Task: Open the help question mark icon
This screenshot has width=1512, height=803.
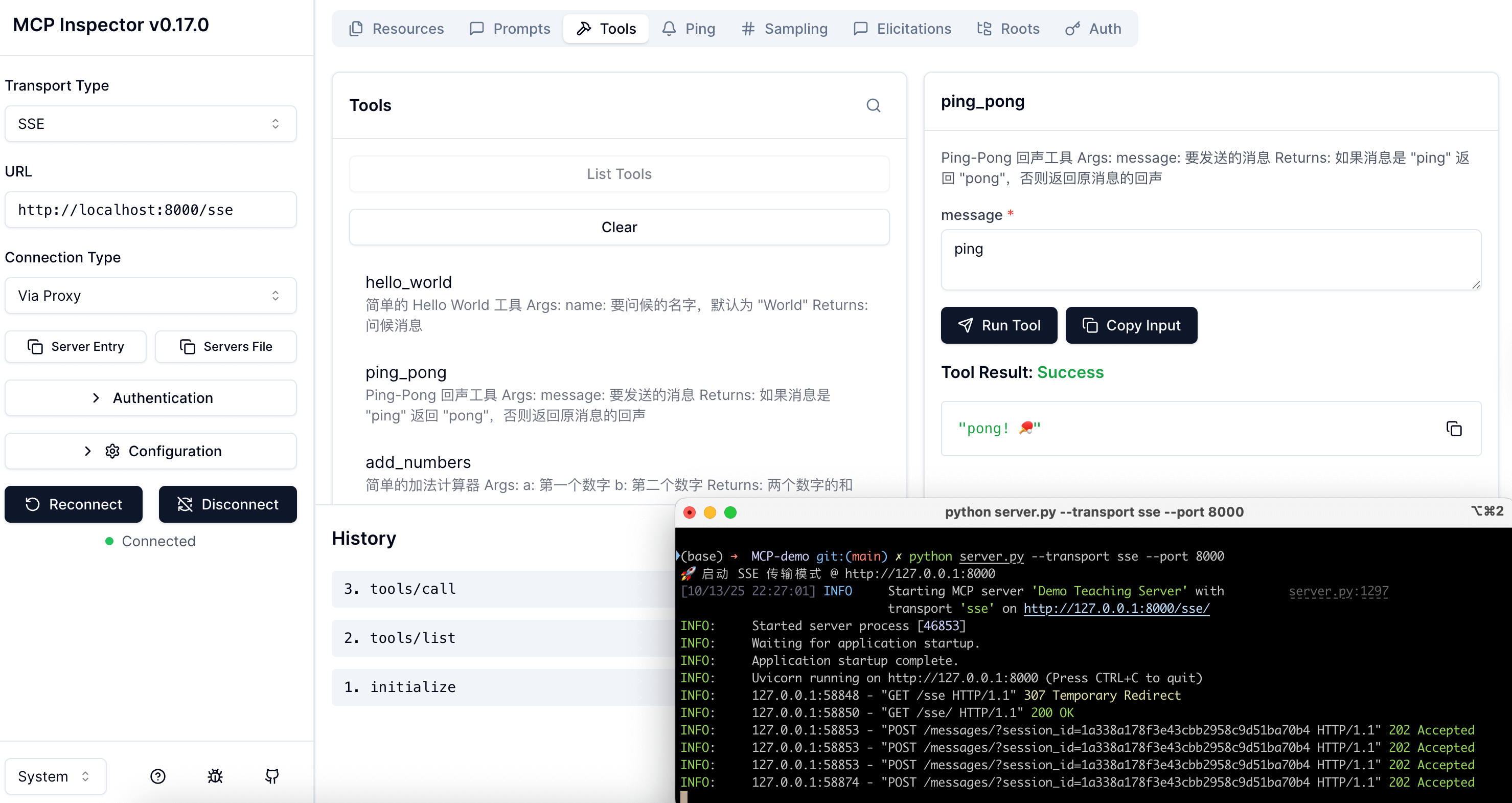Action: (158, 776)
